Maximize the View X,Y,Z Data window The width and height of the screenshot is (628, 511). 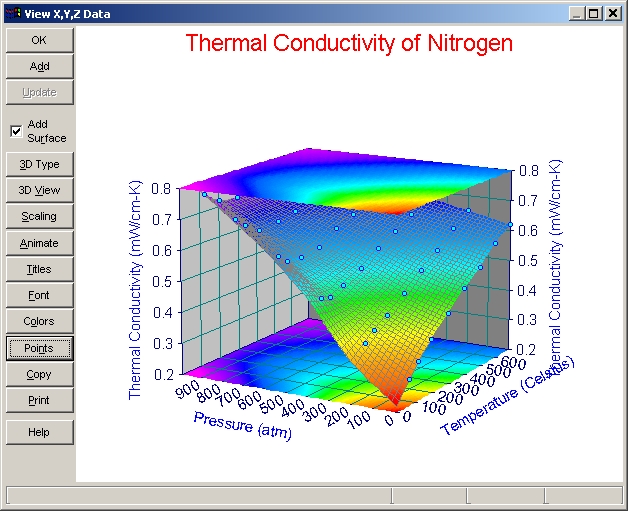595,14
